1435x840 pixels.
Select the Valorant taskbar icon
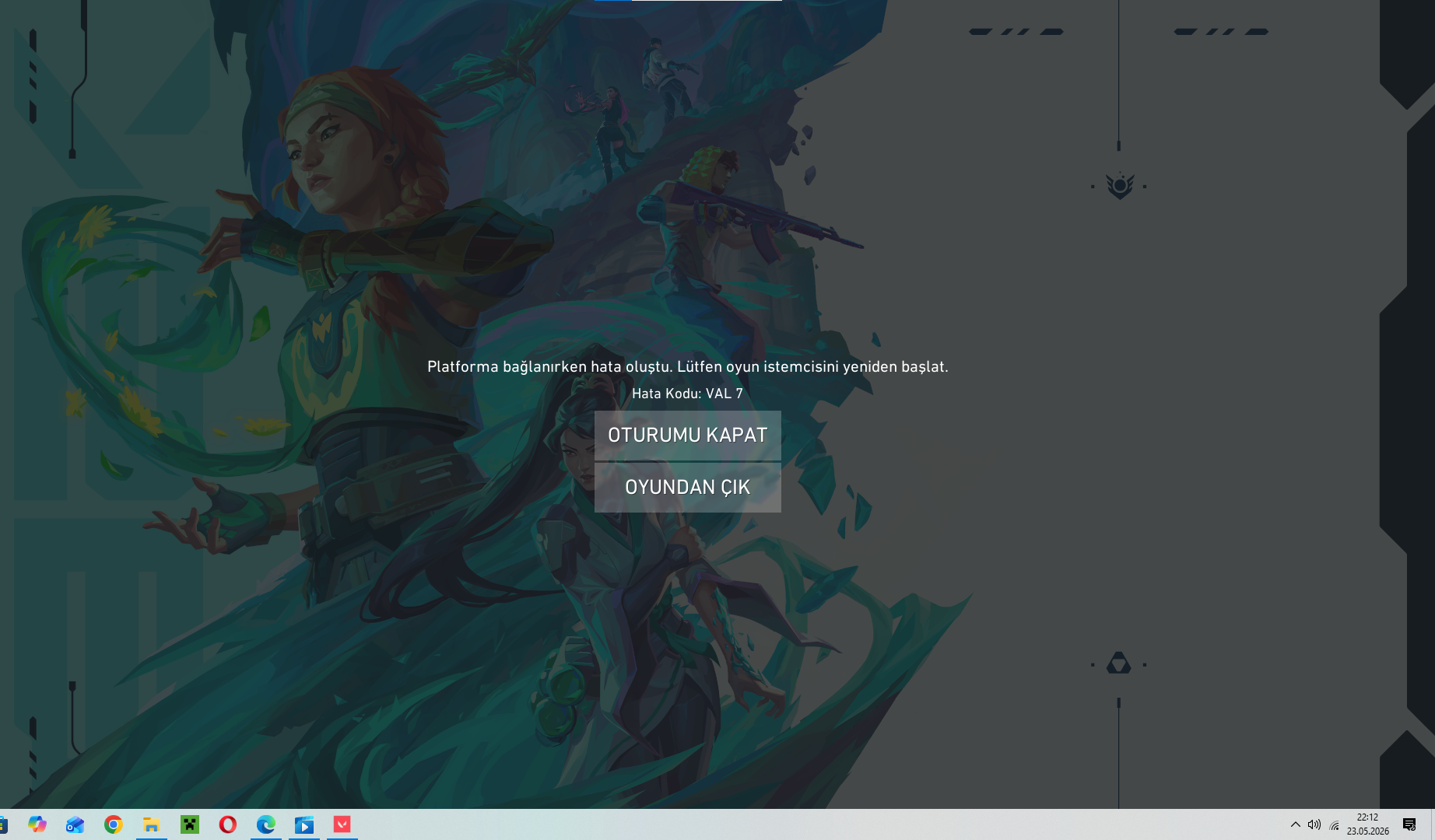coord(342,824)
